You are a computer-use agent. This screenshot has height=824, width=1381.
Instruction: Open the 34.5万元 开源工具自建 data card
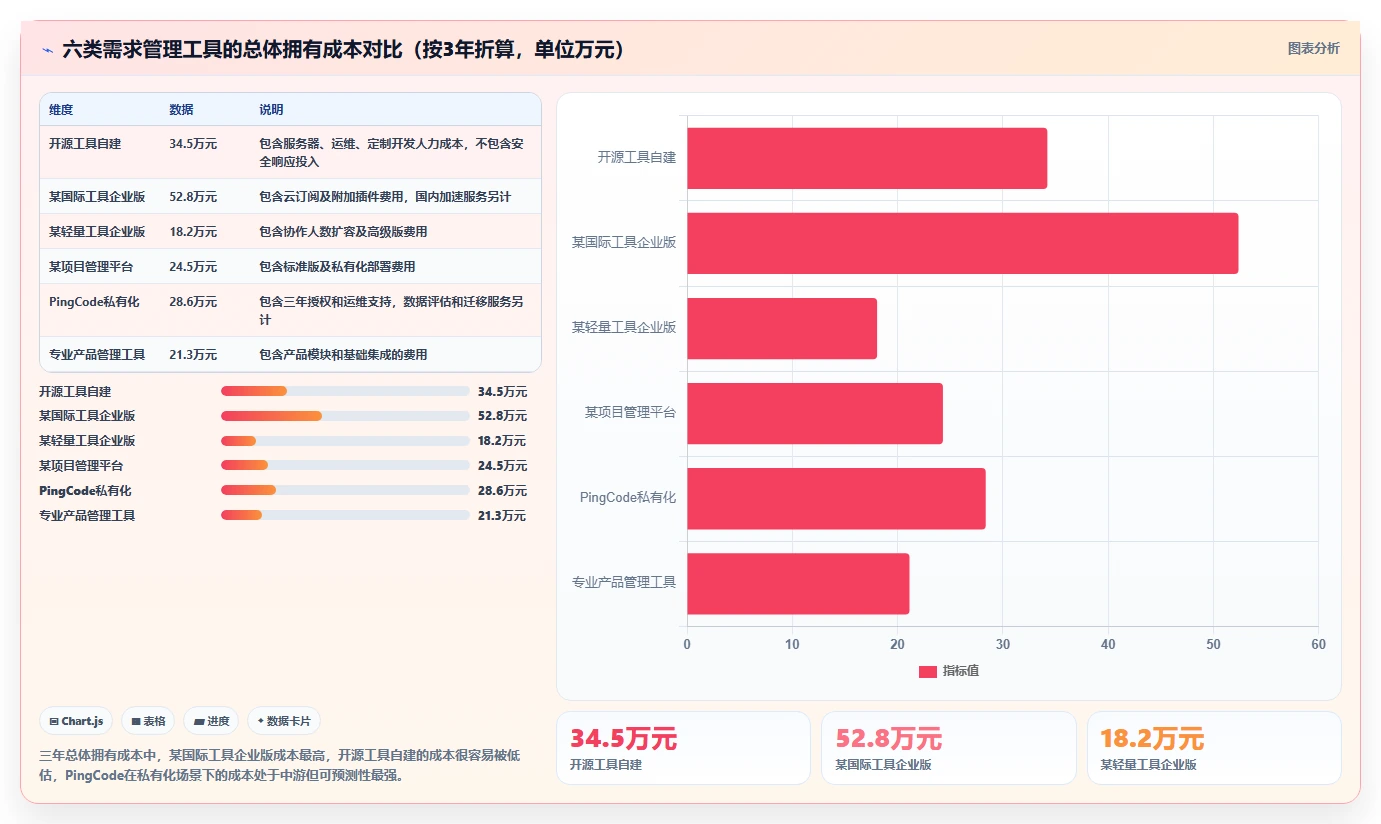683,748
